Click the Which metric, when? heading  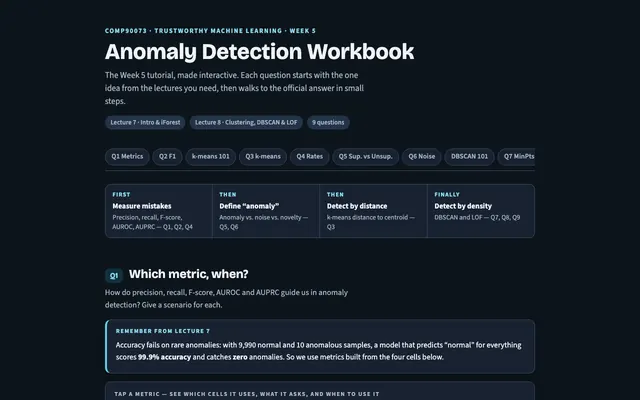(x=189, y=274)
